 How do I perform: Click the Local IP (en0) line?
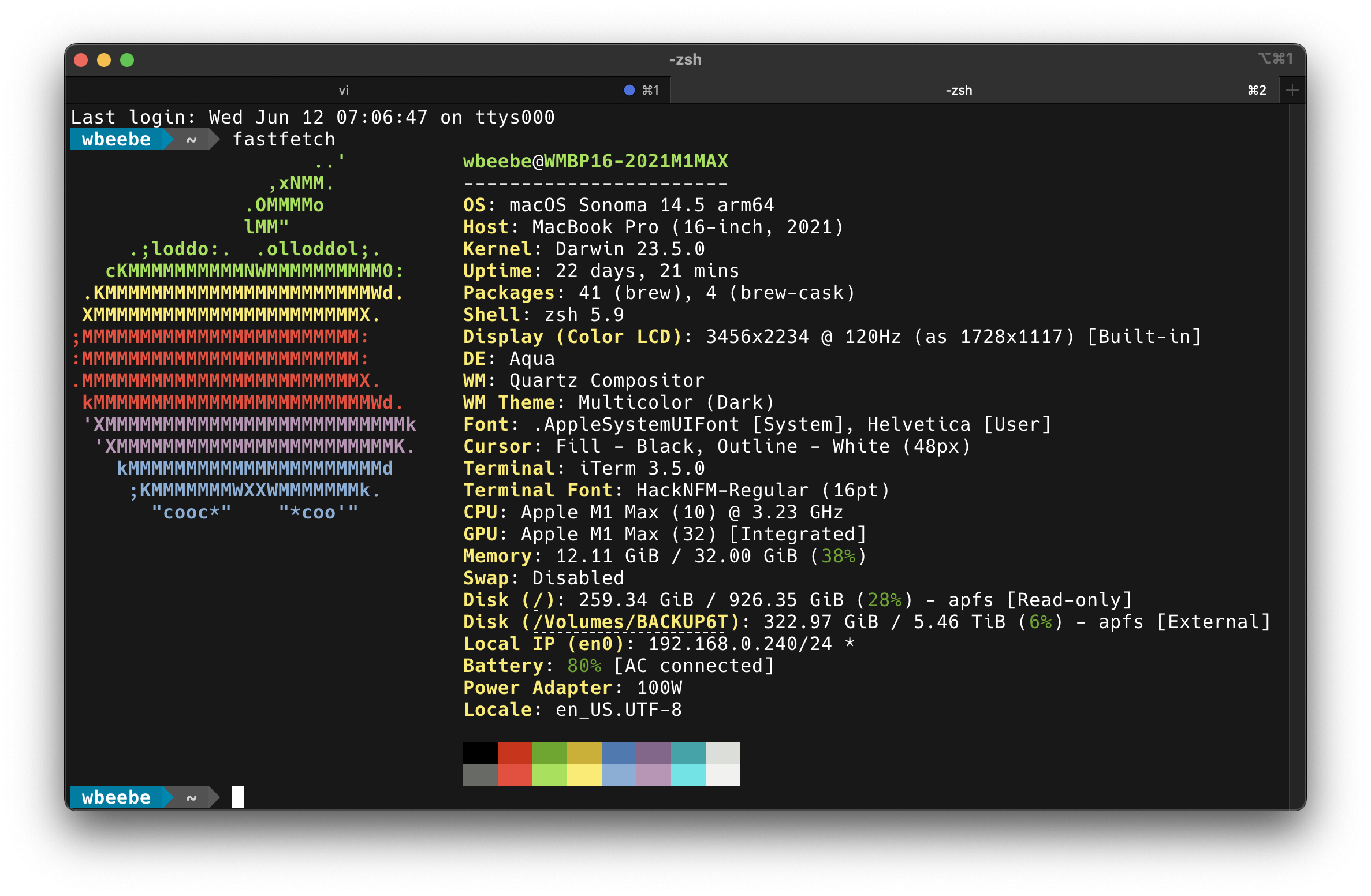(x=659, y=644)
